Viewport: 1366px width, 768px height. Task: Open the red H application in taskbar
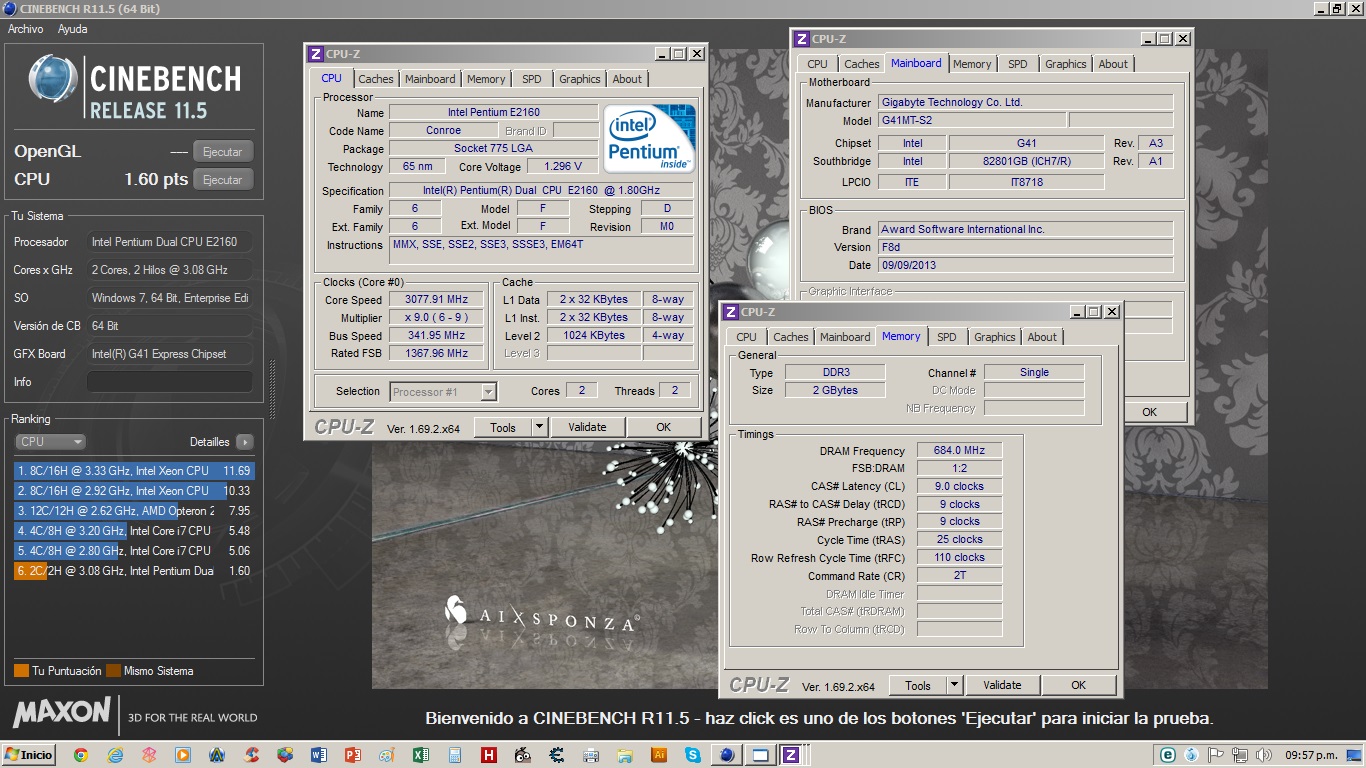[x=489, y=755]
